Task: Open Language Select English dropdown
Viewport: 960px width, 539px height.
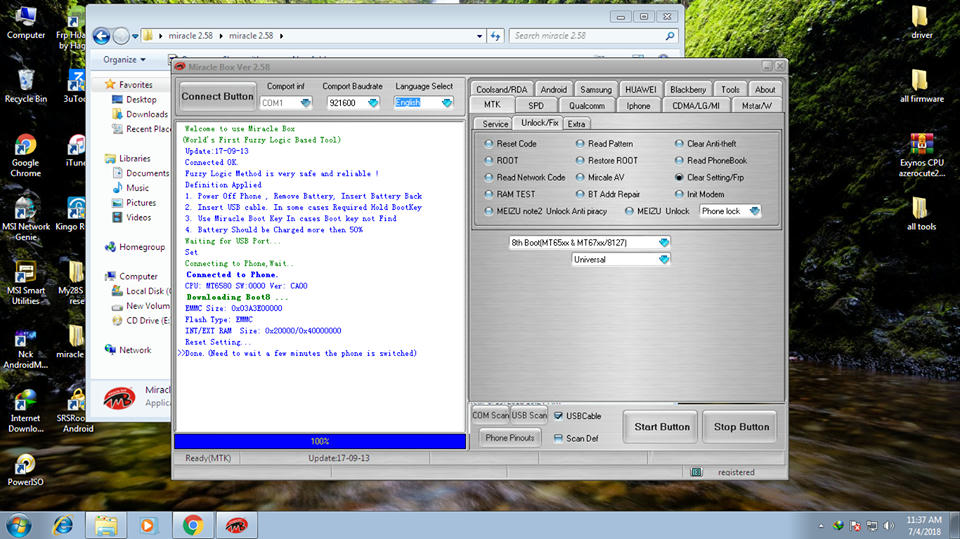Action: (x=446, y=103)
